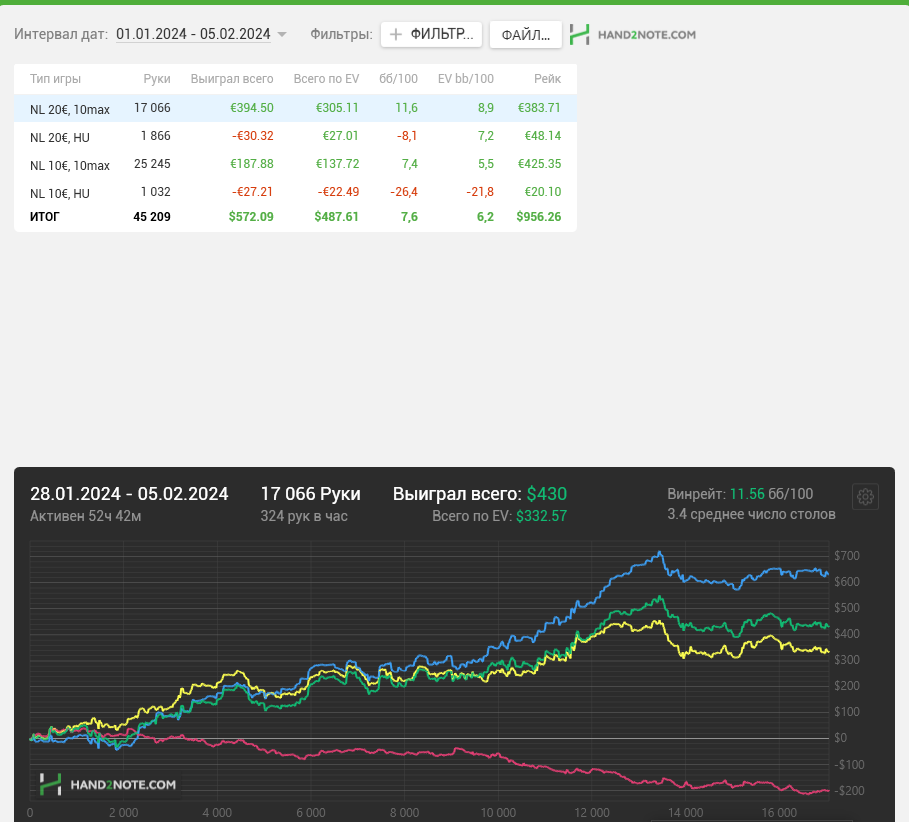This screenshot has height=822, width=909.
Task: Click the Hand2Note logo beside the filters
Action: pos(632,35)
